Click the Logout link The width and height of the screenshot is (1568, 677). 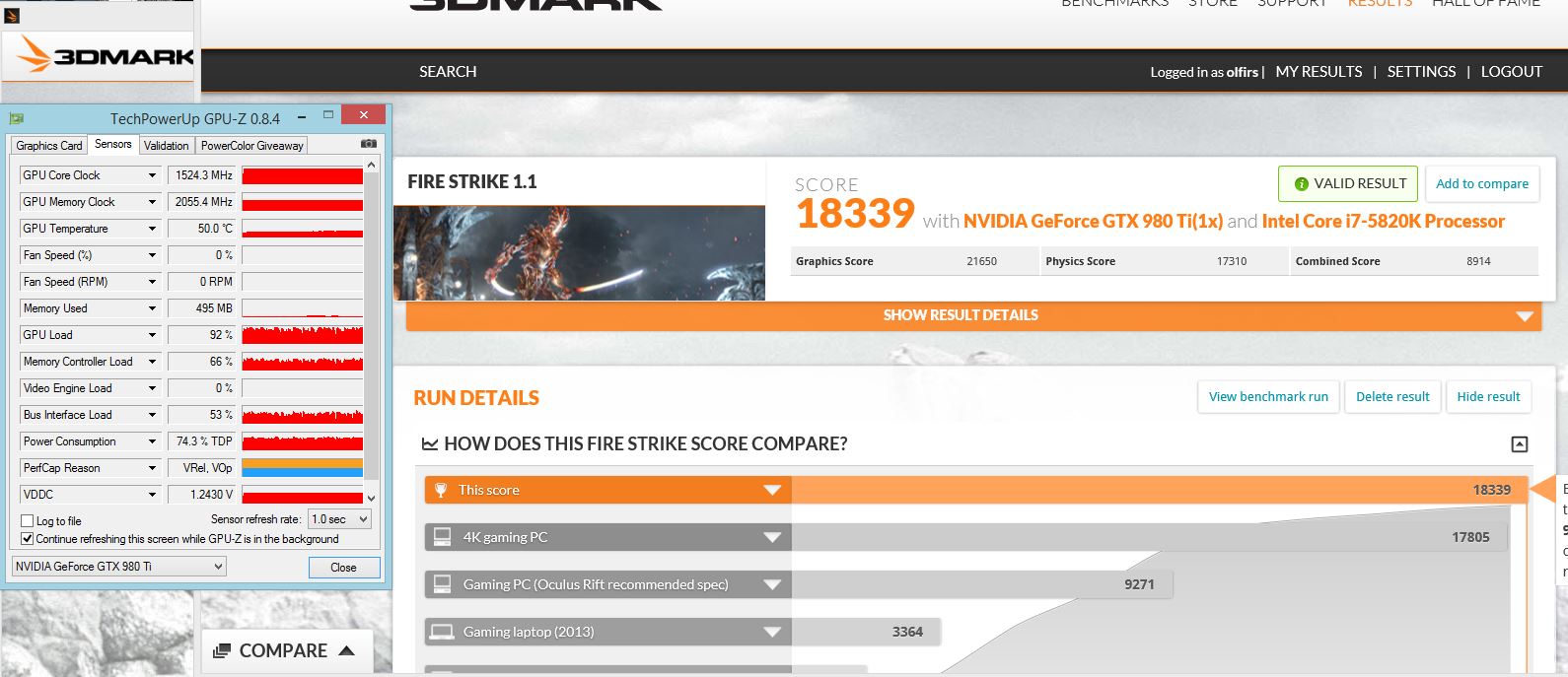pos(1511,72)
